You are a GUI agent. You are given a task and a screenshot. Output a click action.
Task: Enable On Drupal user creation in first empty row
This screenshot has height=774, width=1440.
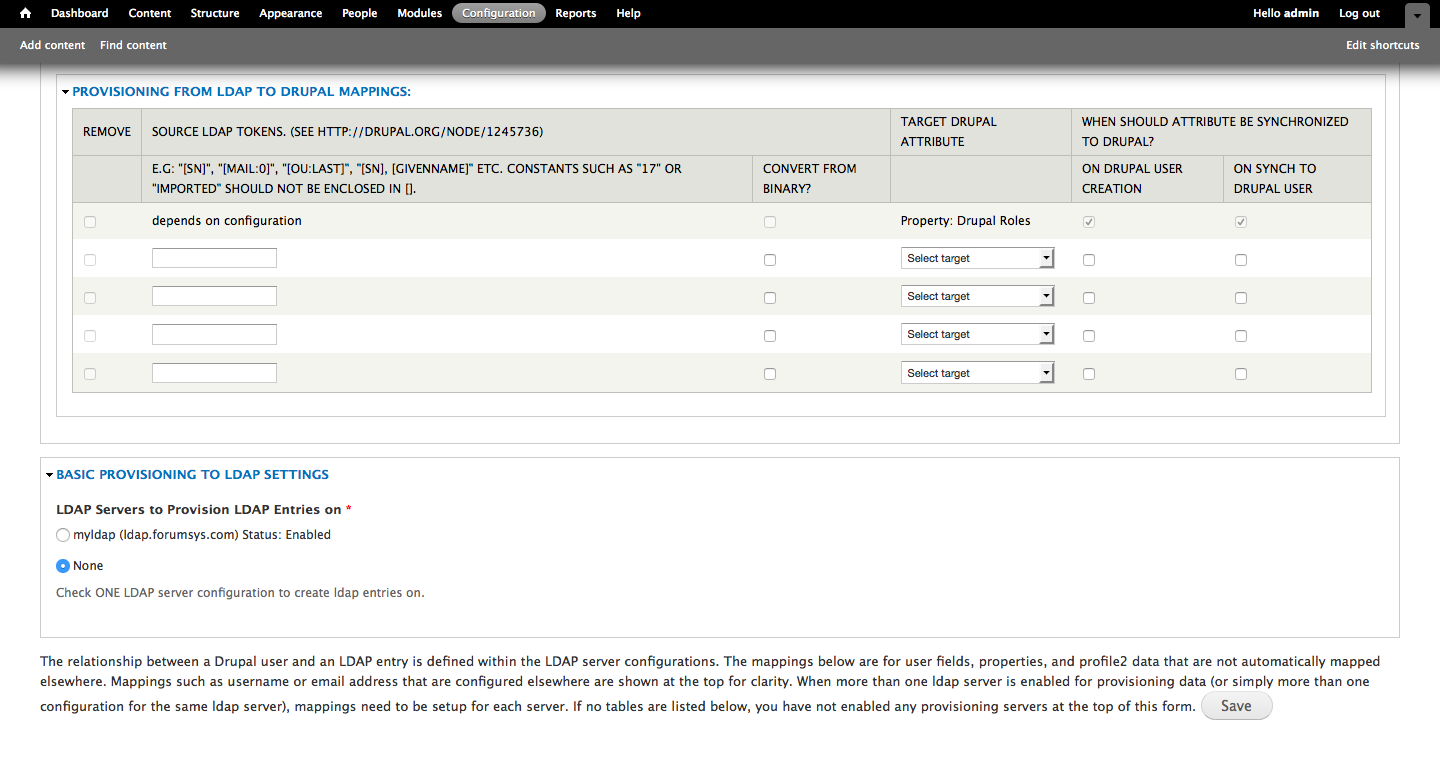point(1089,260)
